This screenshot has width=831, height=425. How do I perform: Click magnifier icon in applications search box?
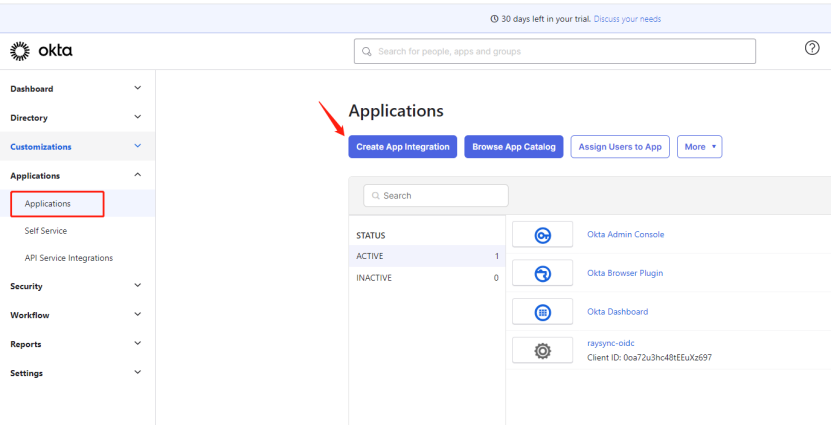(375, 196)
